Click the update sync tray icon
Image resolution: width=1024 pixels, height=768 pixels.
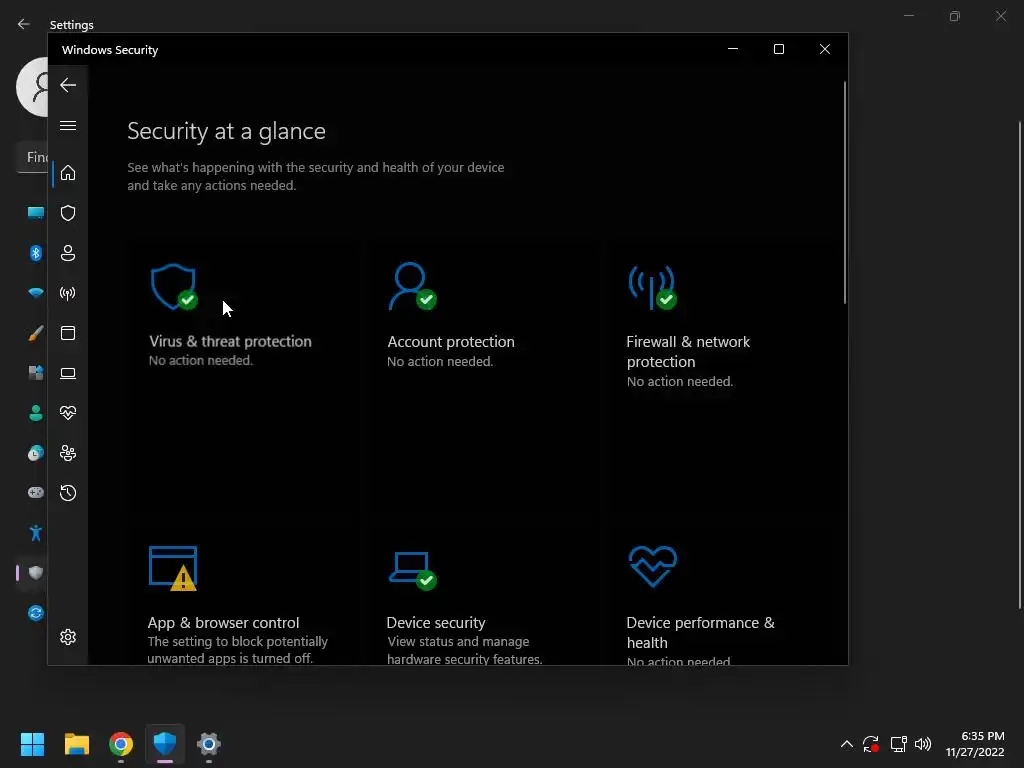[871, 744]
